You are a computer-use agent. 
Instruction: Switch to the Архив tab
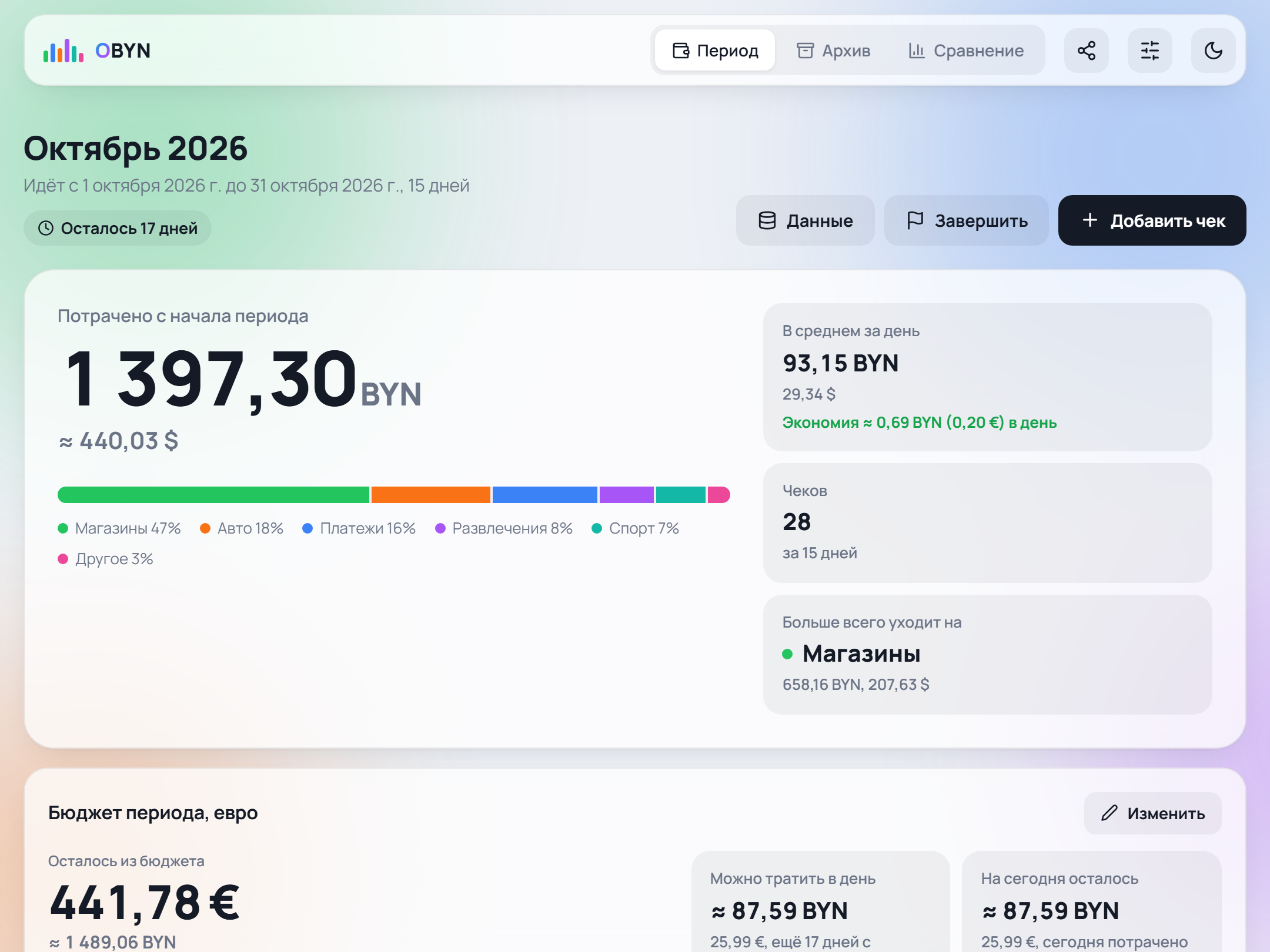pos(833,51)
